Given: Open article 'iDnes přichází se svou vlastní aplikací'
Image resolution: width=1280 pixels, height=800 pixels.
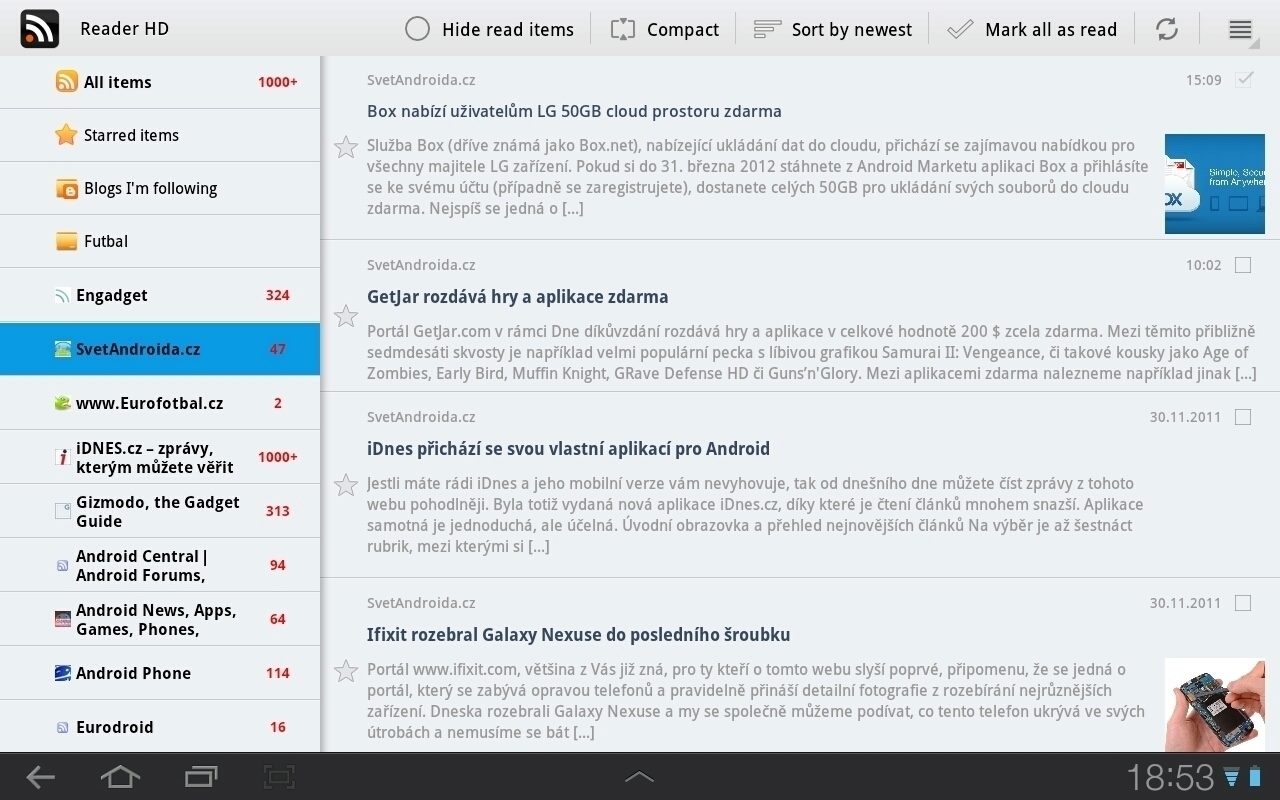Looking at the screenshot, I should (x=568, y=449).
